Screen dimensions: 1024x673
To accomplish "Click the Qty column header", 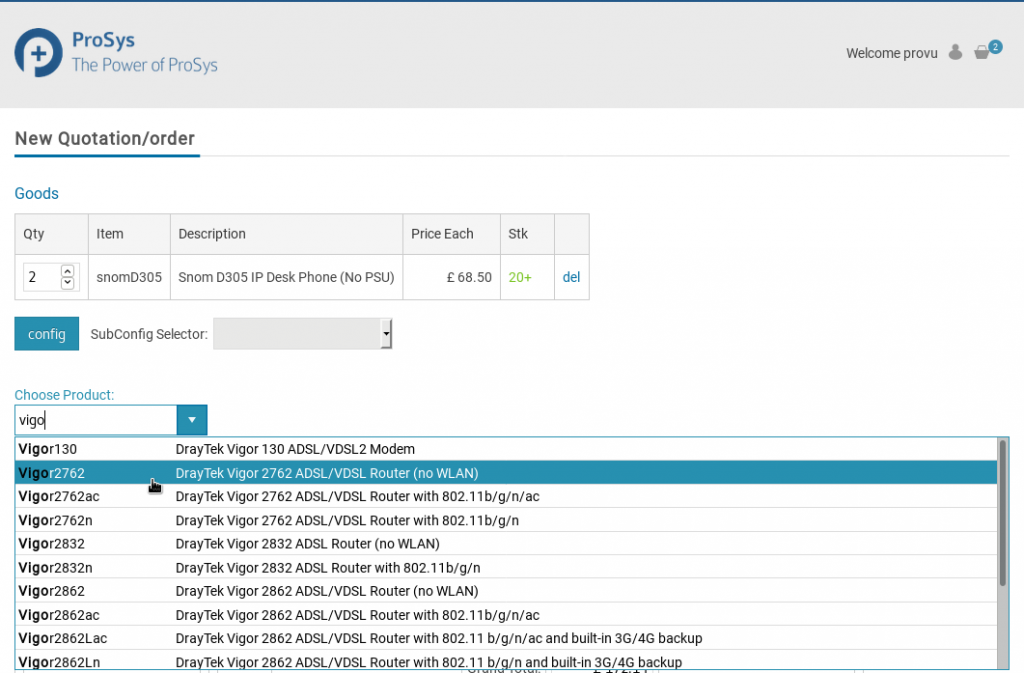I will tap(52, 234).
